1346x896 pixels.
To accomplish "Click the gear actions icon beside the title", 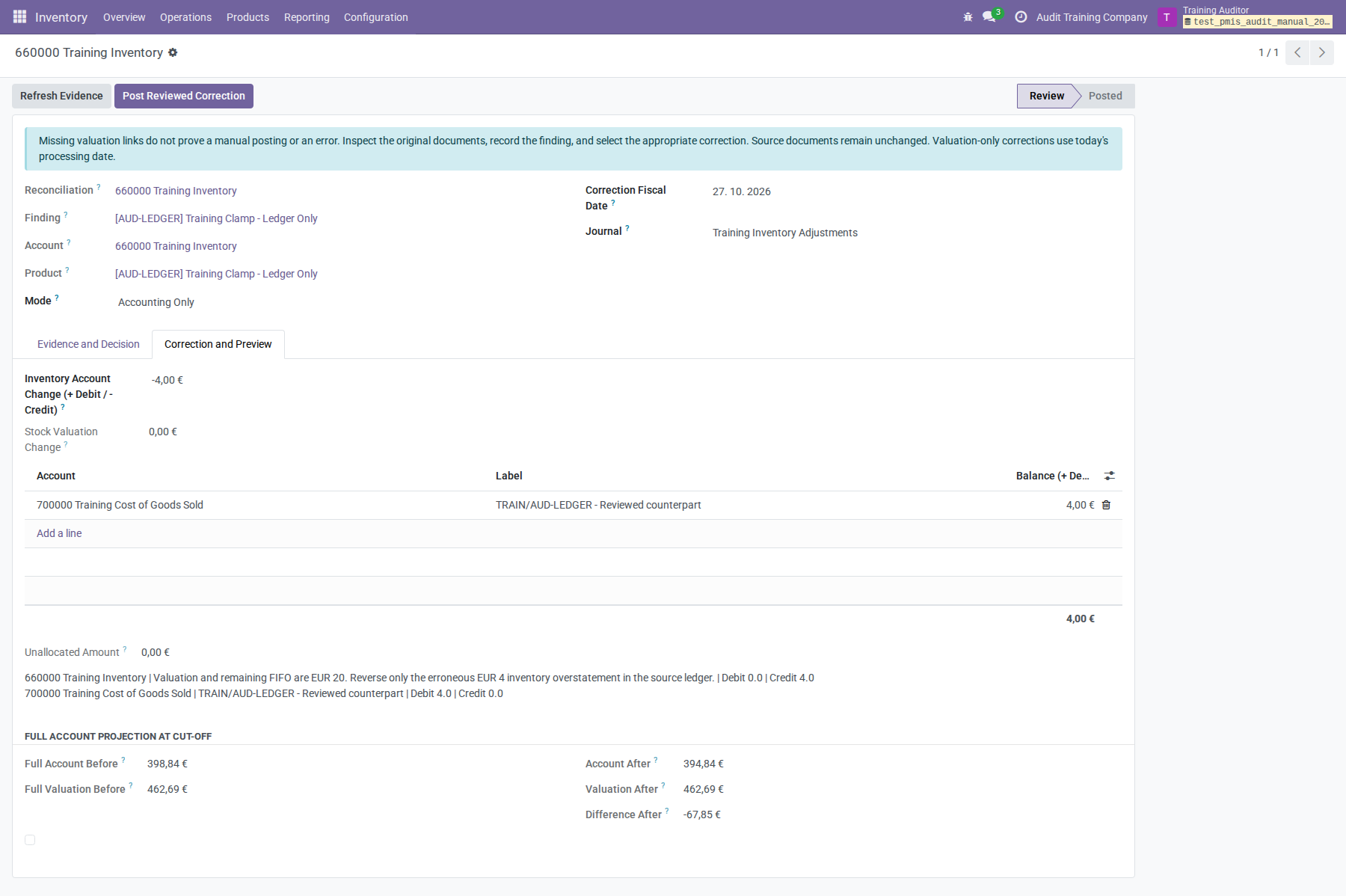I will [173, 52].
